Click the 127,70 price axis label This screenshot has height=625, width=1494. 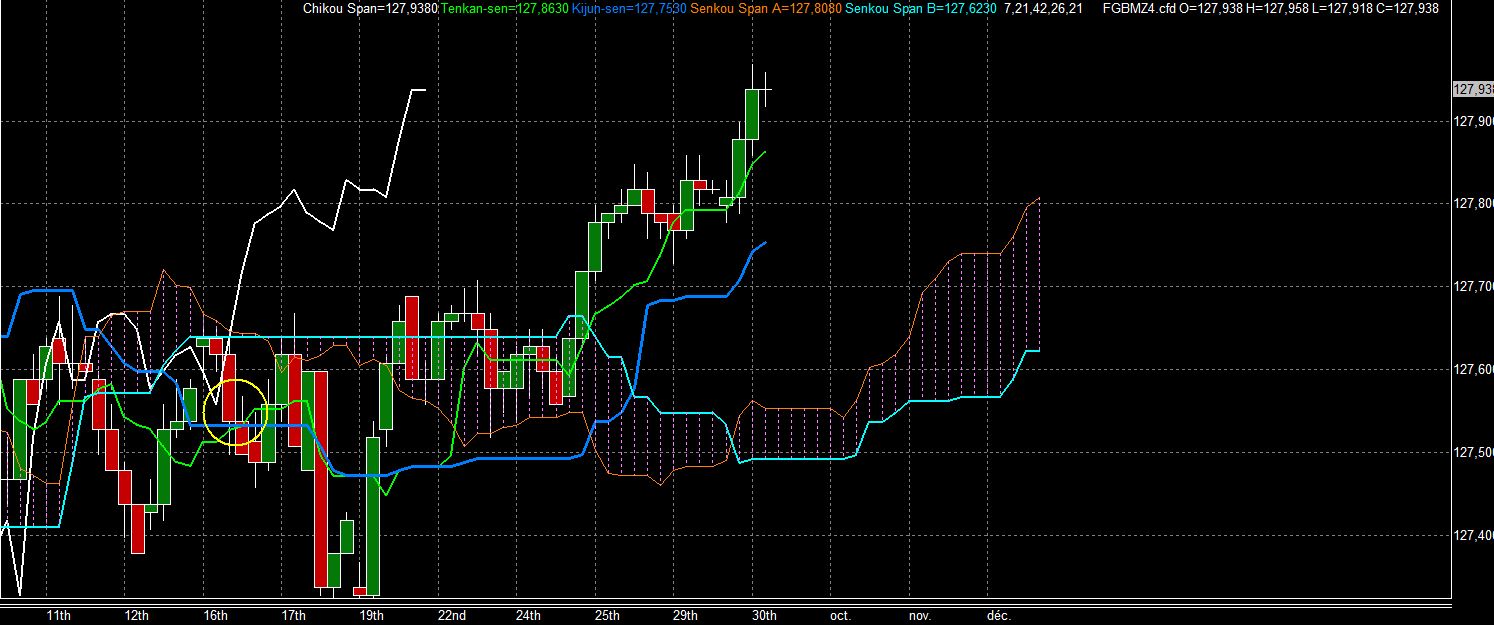(1473, 287)
